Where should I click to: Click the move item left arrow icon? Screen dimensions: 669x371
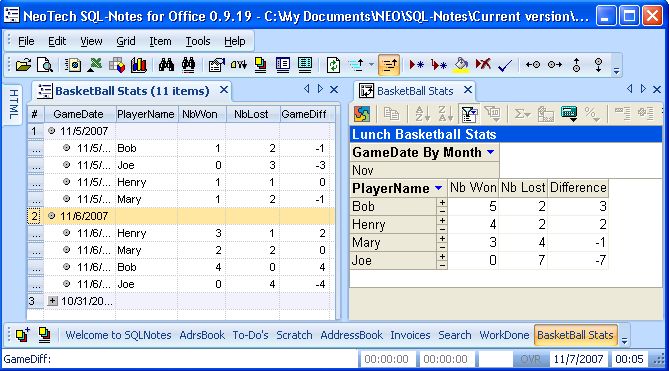[x=532, y=65]
